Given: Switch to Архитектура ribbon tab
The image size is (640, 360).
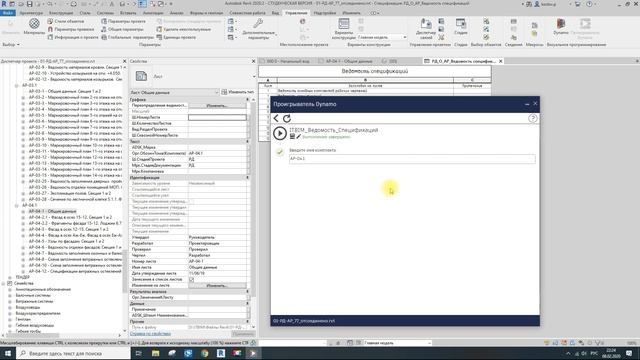Looking at the screenshot, I should point(31,13).
